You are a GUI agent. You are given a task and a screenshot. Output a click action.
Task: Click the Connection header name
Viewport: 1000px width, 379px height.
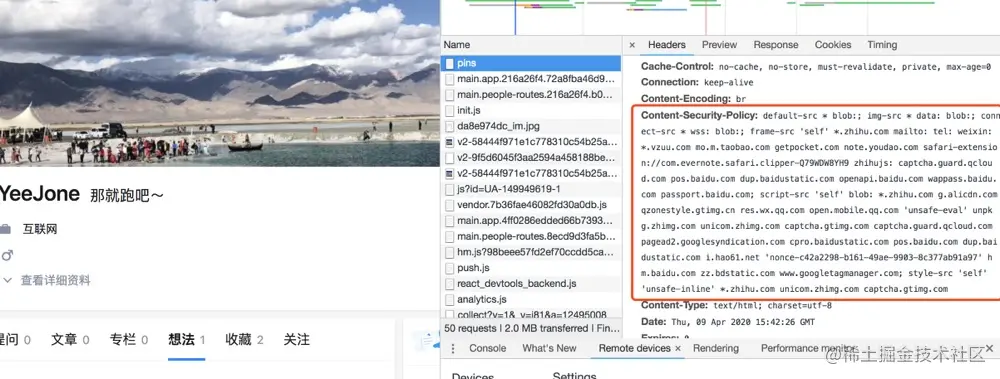670,82
